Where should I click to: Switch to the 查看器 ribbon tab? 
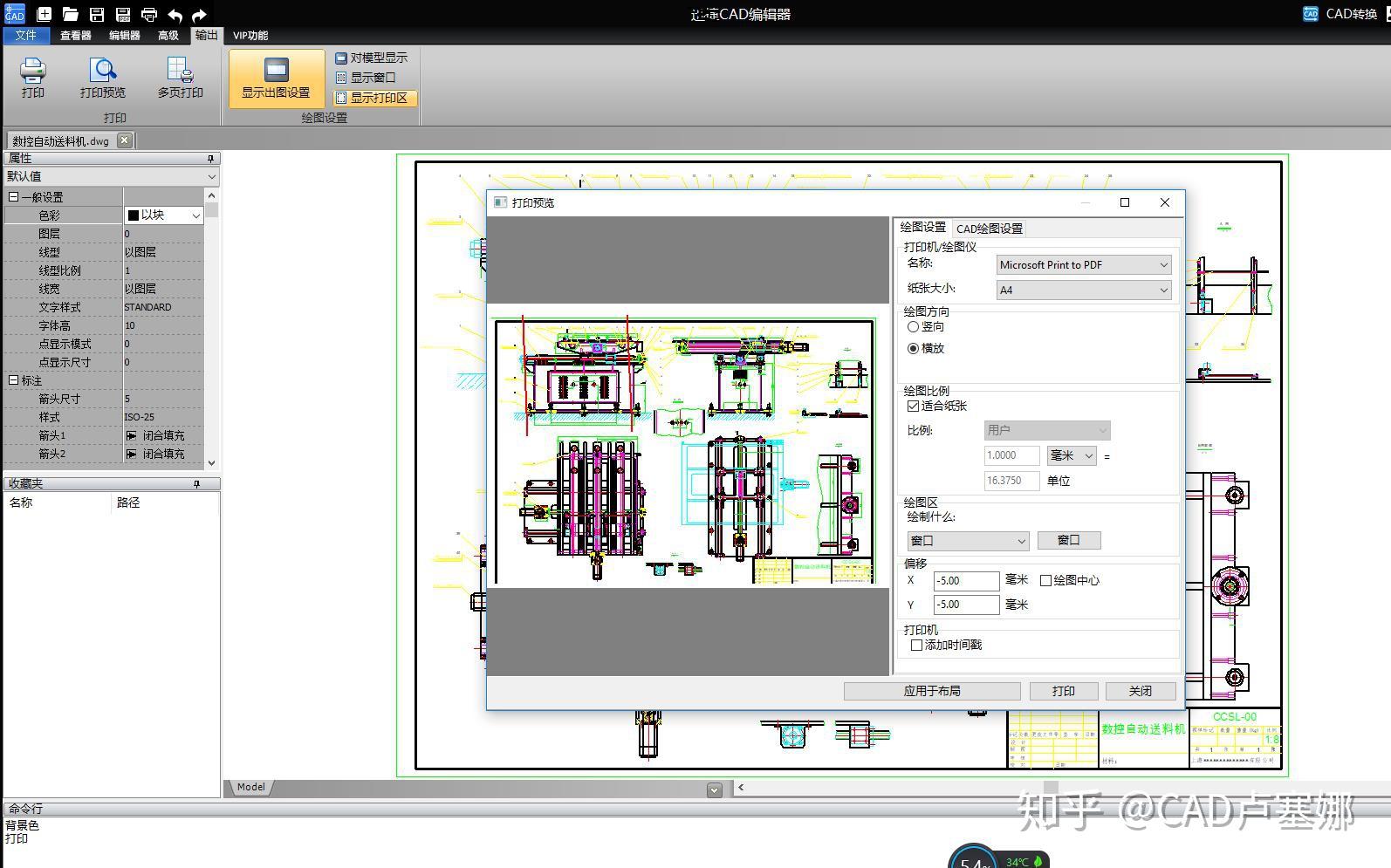[x=76, y=36]
